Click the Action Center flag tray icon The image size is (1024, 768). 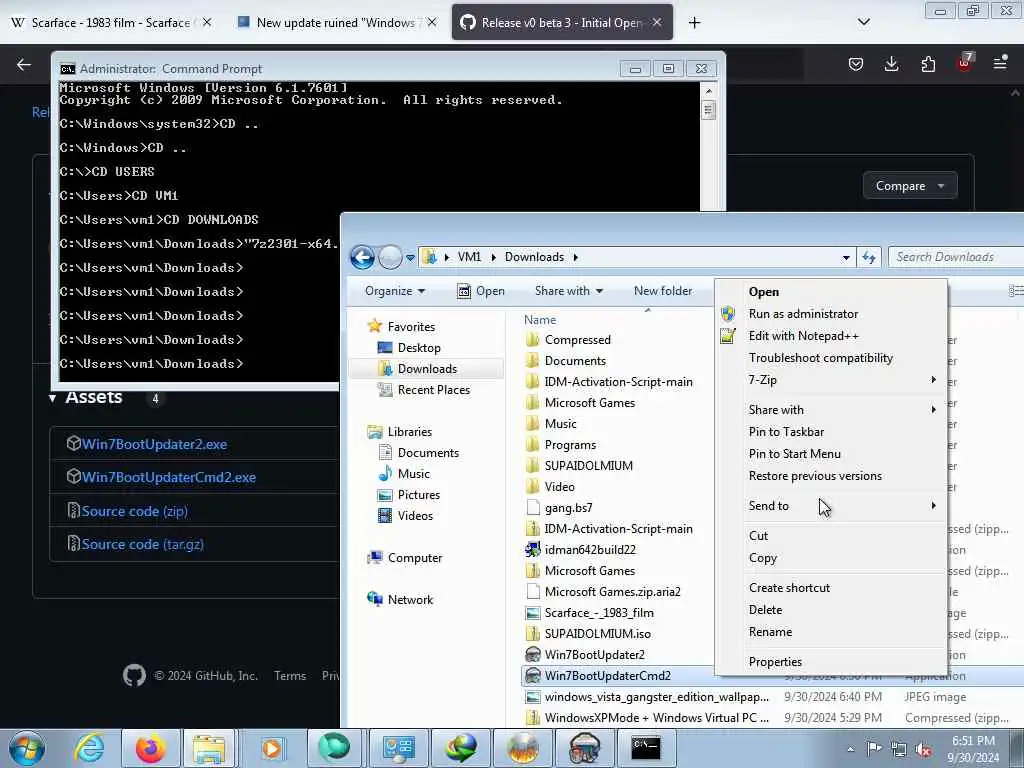874,748
